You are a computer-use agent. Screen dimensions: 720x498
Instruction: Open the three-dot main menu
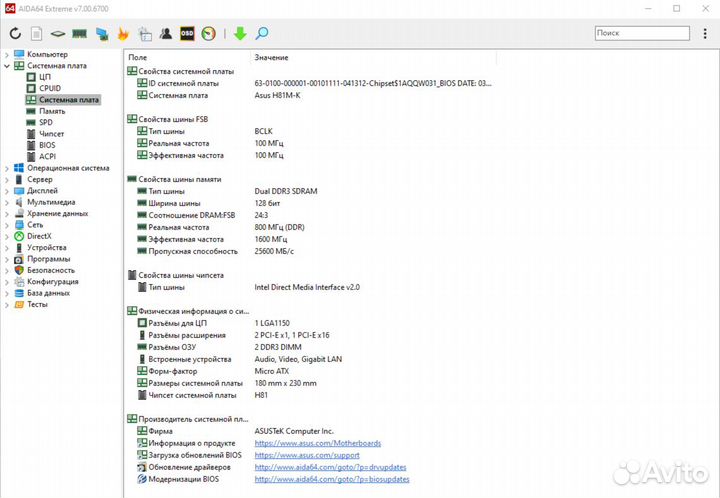point(705,33)
